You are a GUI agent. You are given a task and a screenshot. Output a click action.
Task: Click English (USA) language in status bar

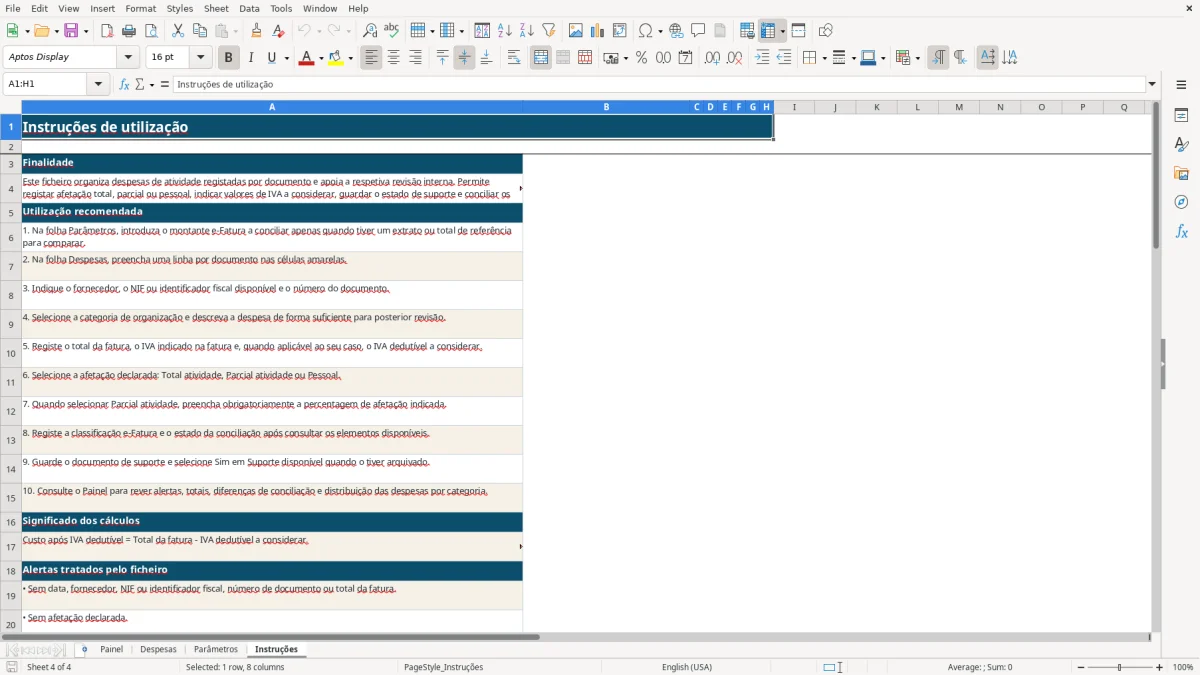[687, 667]
